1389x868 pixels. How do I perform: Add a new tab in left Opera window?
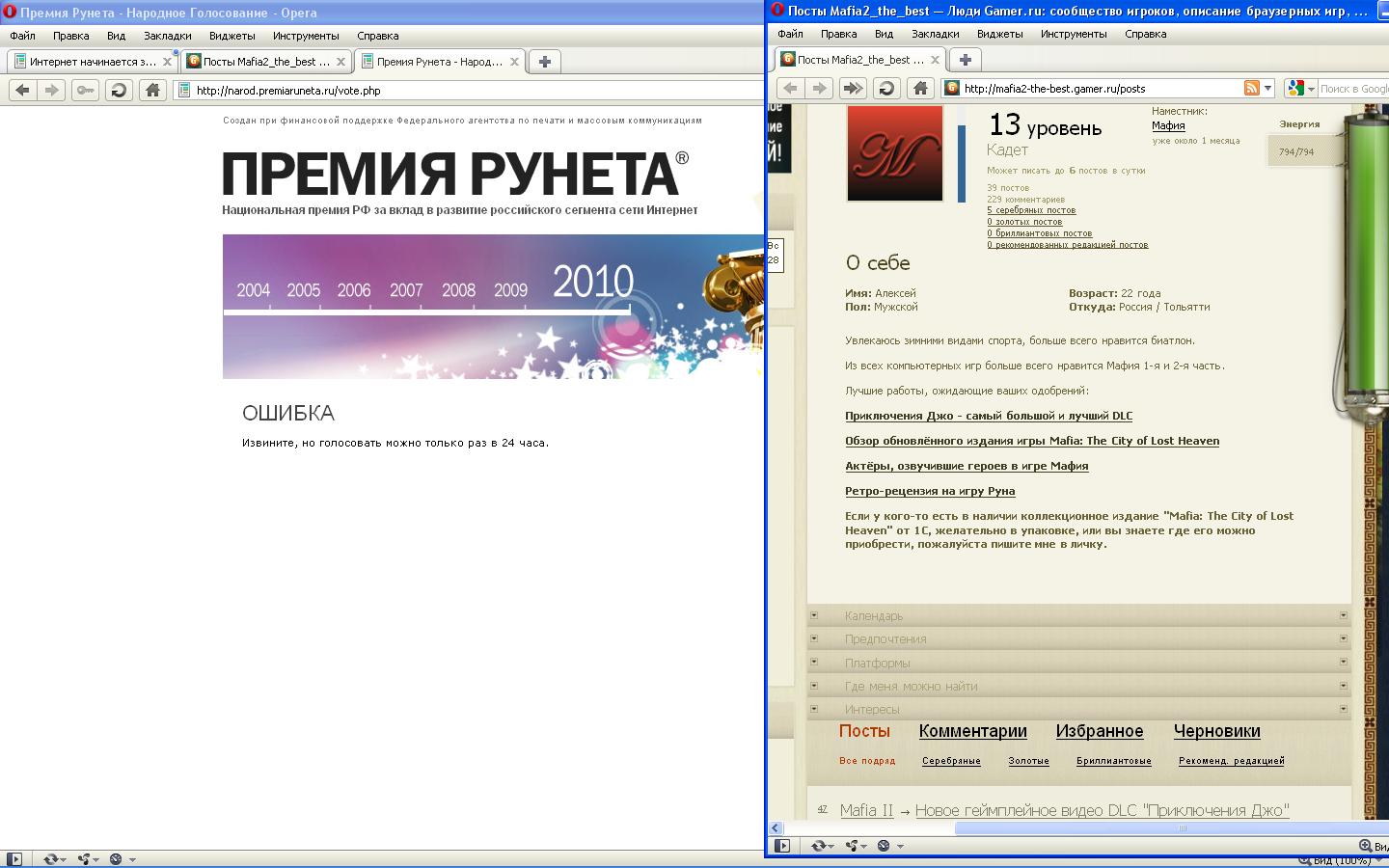(x=545, y=61)
